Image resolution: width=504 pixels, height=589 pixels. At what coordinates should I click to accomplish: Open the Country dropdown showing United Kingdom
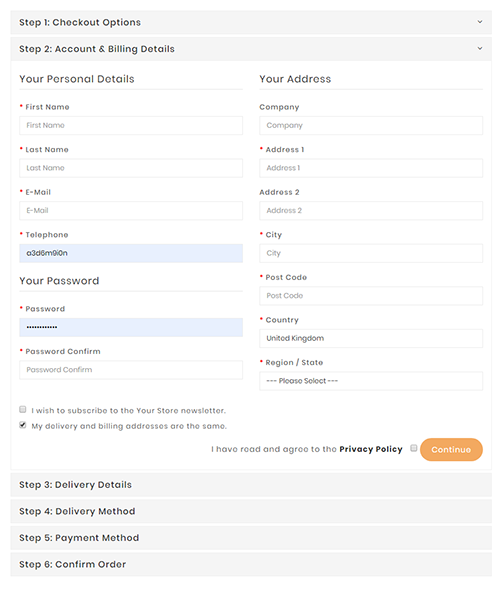(x=371, y=338)
